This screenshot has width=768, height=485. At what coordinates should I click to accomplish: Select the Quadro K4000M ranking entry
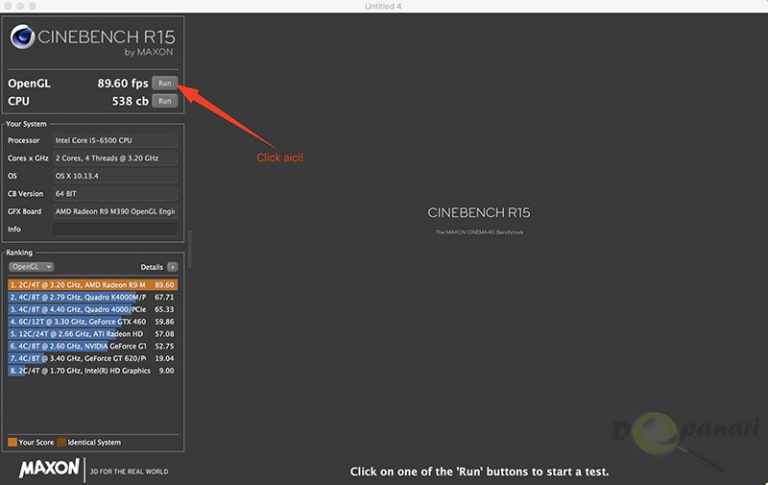click(92, 297)
